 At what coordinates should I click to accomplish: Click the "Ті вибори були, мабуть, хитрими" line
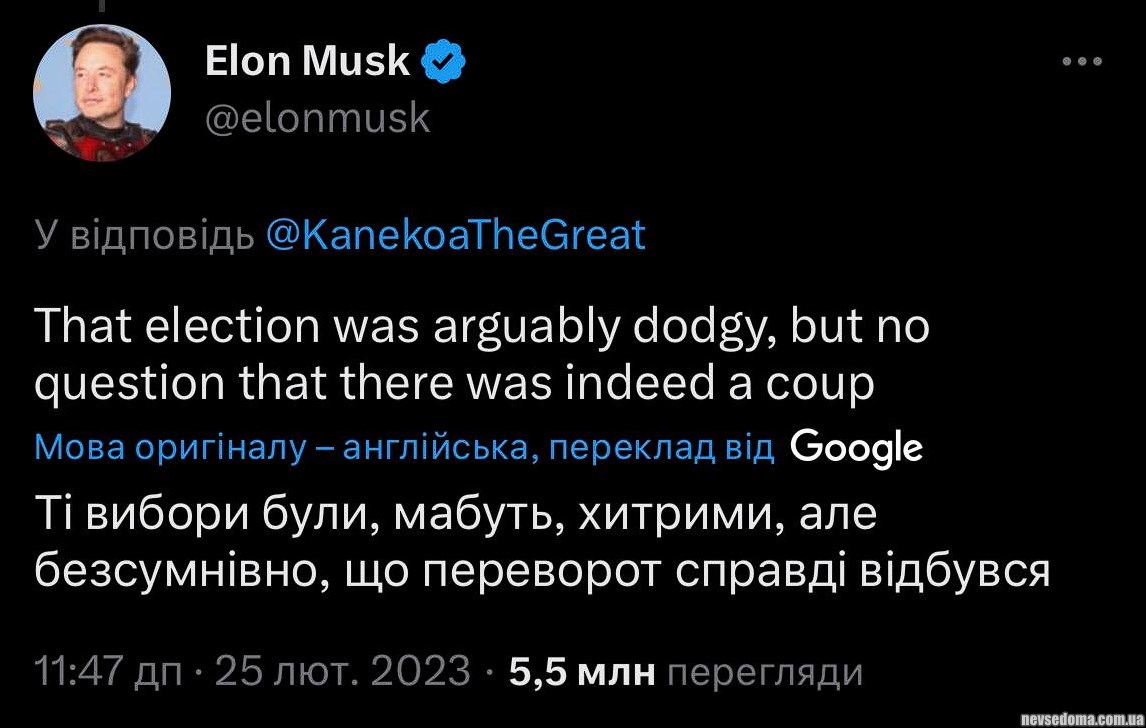[455, 515]
